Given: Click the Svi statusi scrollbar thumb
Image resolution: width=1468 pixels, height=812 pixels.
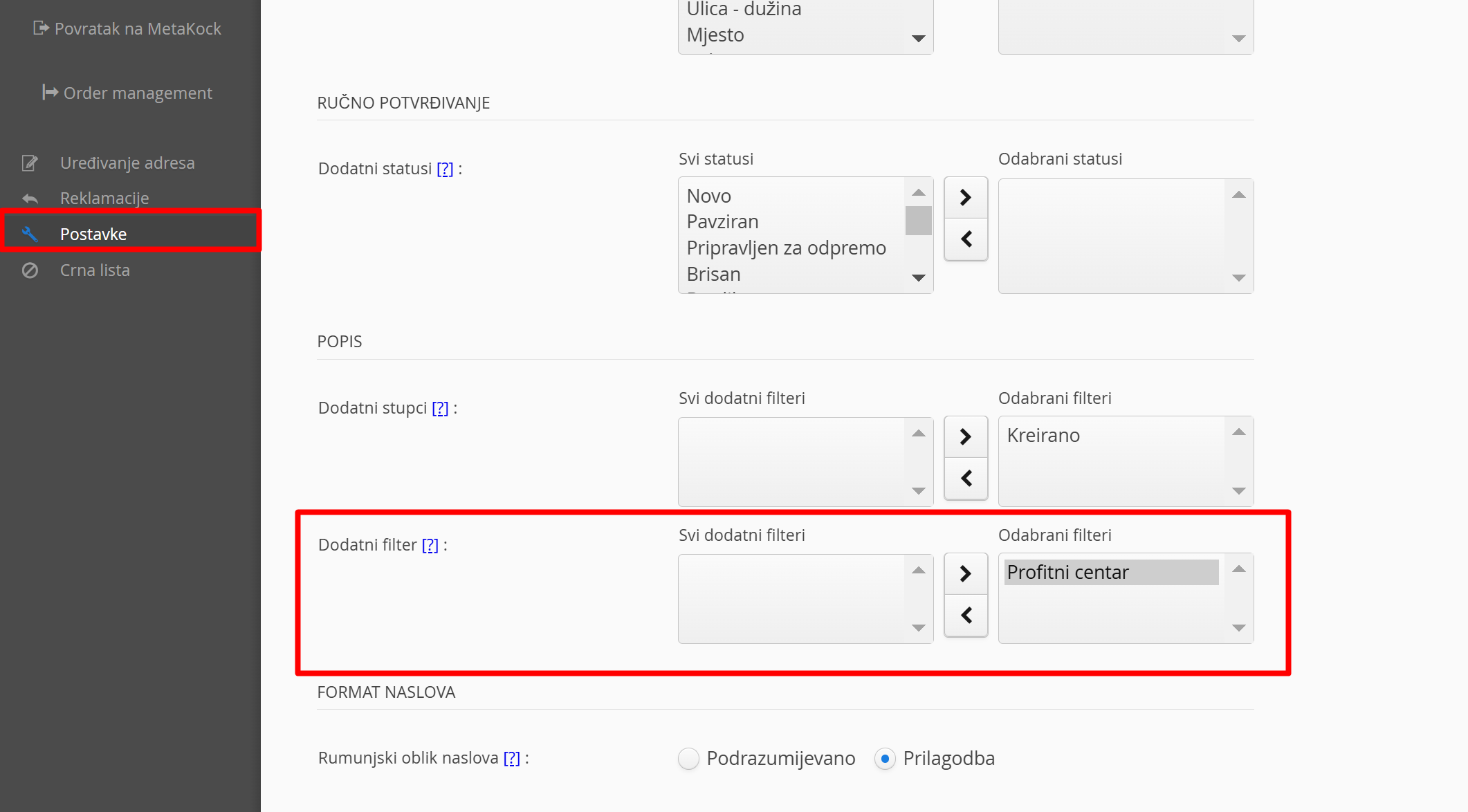Looking at the screenshot, I should click(918, 221).
